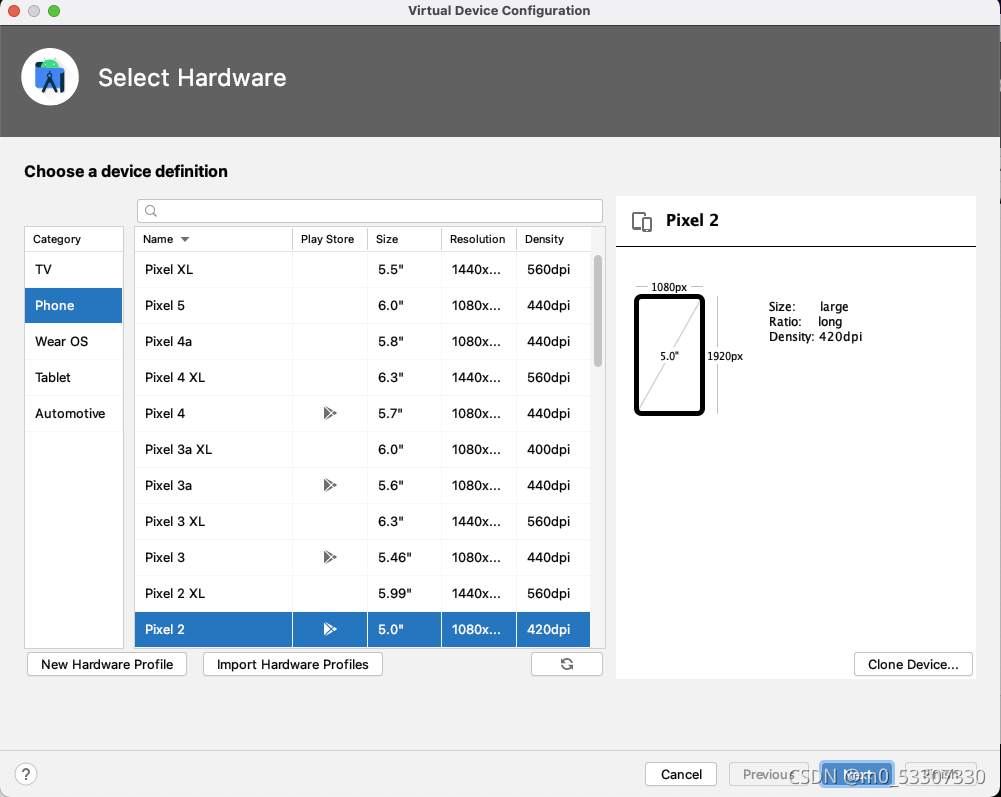
Task: Select the Tablet category
Action: pos(73,377)
